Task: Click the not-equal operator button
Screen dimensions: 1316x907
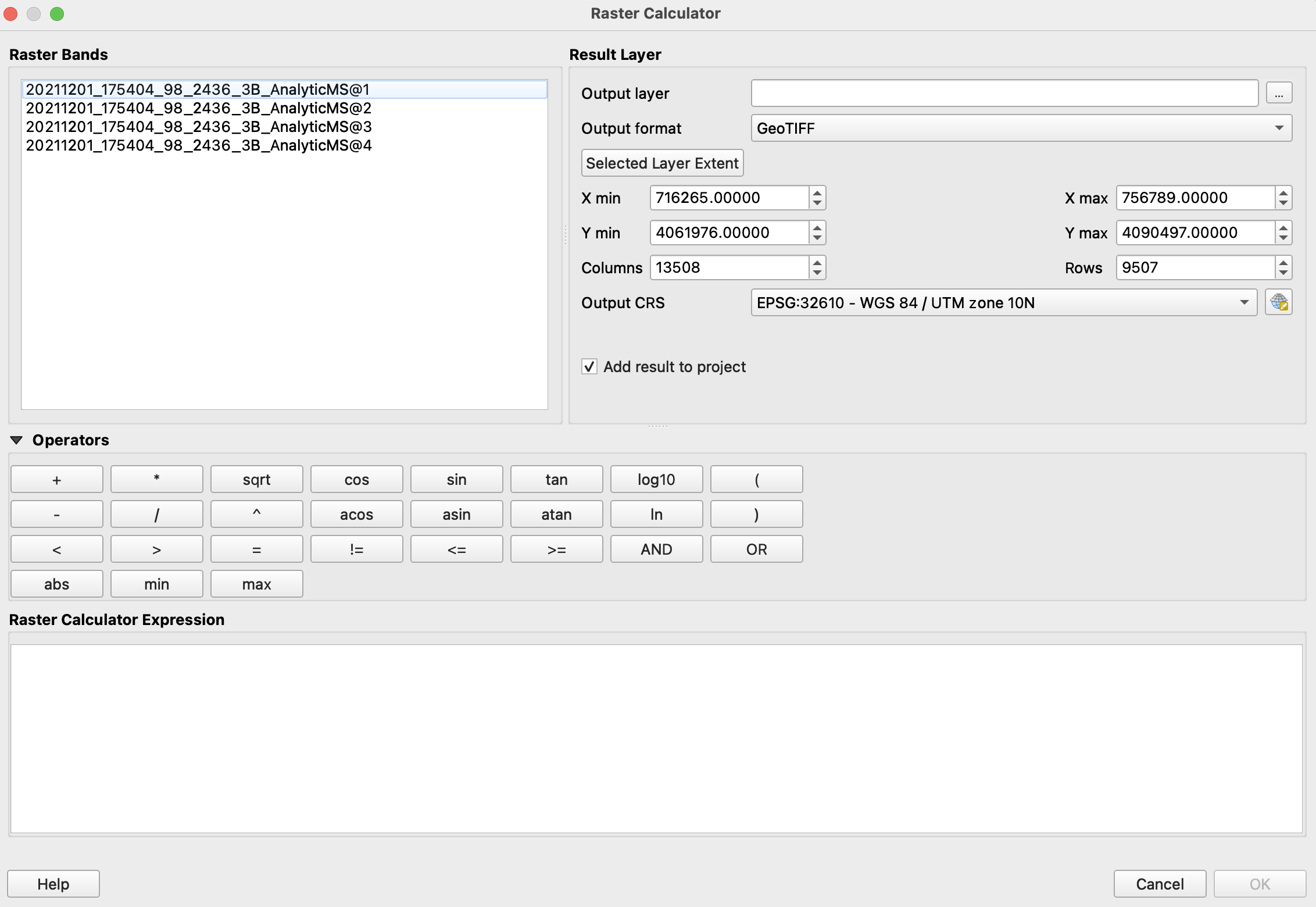Action: (357, 549)
